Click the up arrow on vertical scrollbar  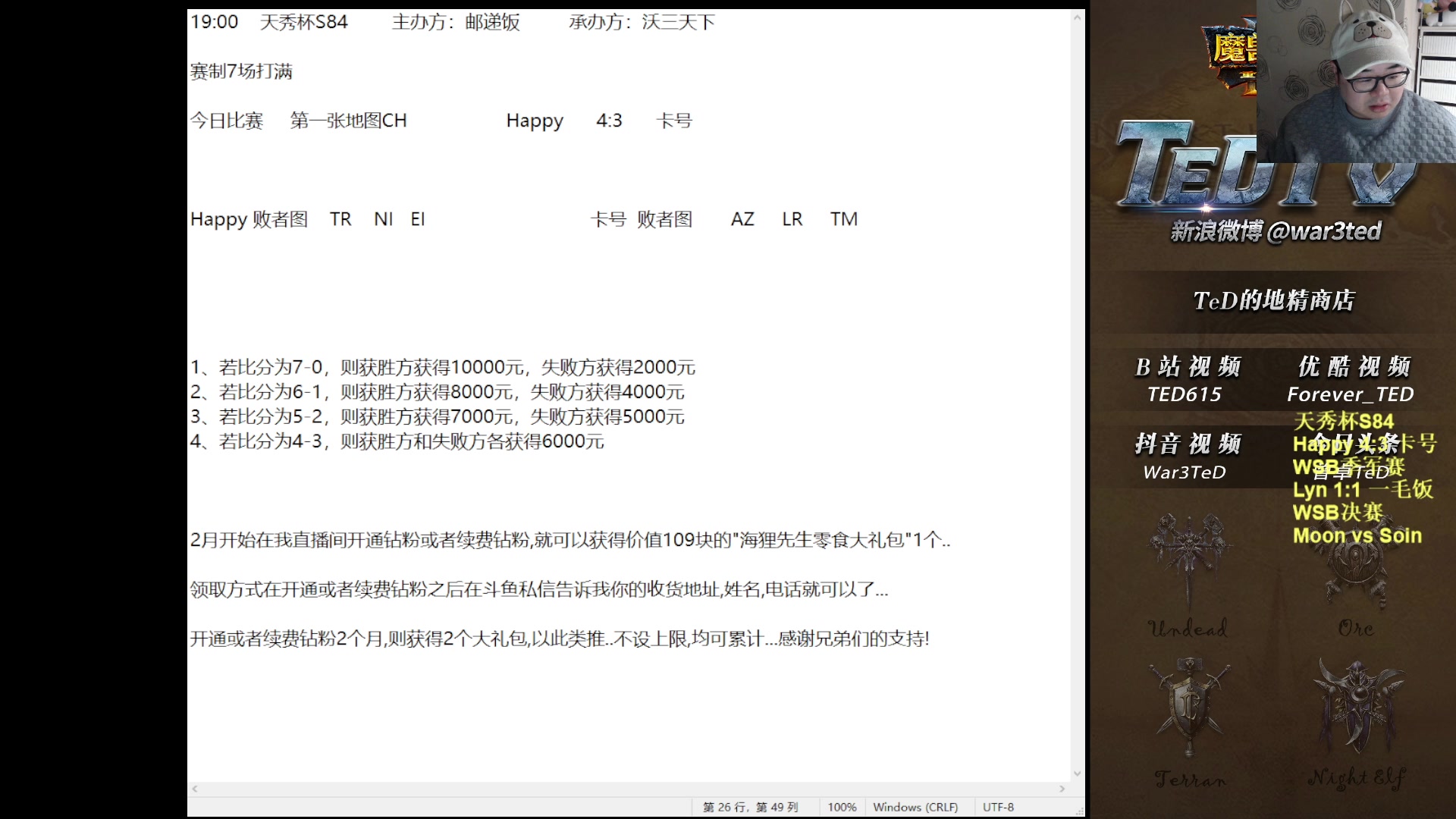[x=1078, y=17]
